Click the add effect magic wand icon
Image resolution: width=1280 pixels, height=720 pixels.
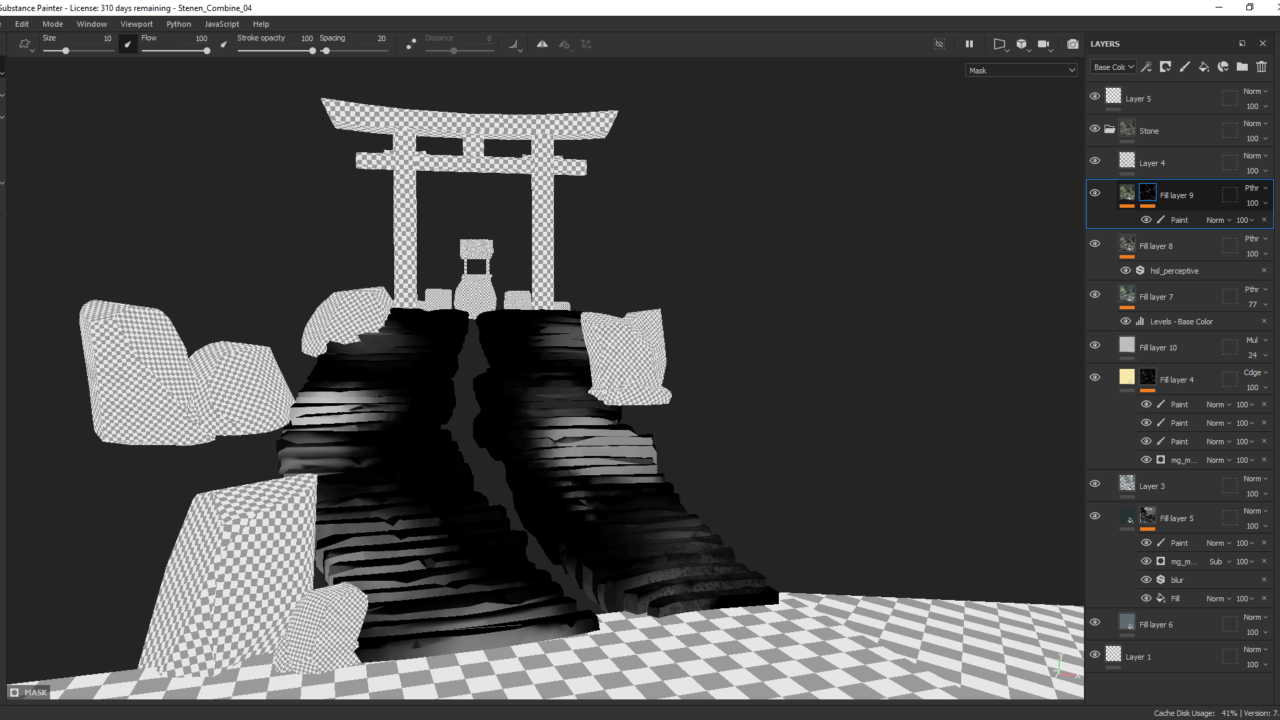tap(1146, 67)
